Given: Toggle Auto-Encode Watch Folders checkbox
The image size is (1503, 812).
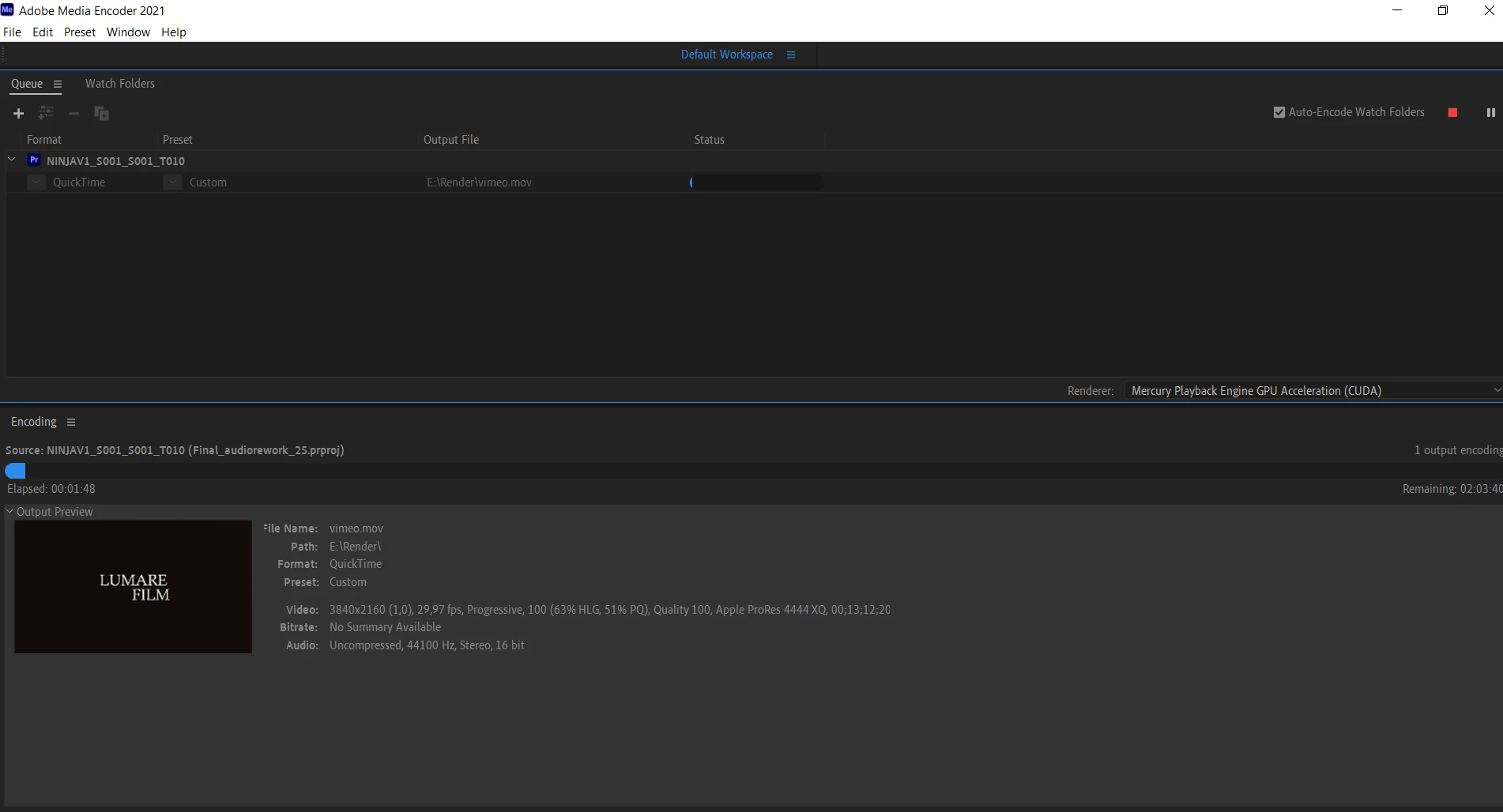Looking at the screenshot, I should click(1279, 112).
